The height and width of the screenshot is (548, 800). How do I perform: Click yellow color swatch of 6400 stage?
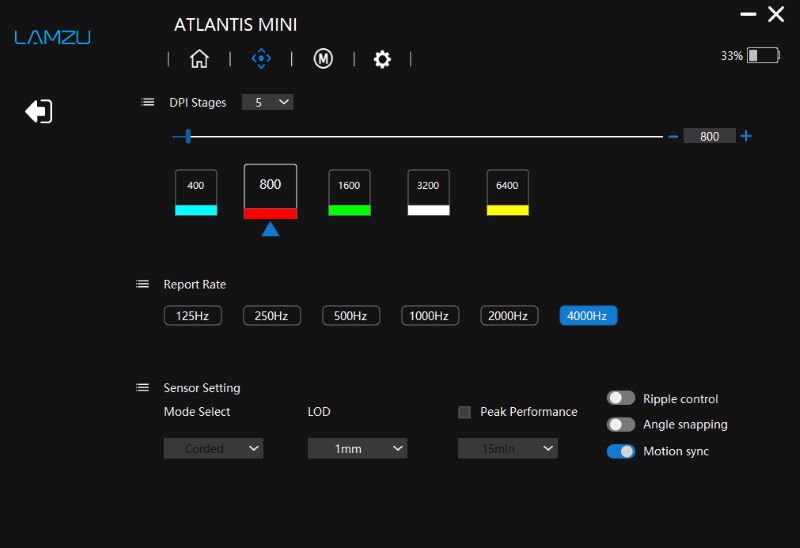(x=508, y=210)
